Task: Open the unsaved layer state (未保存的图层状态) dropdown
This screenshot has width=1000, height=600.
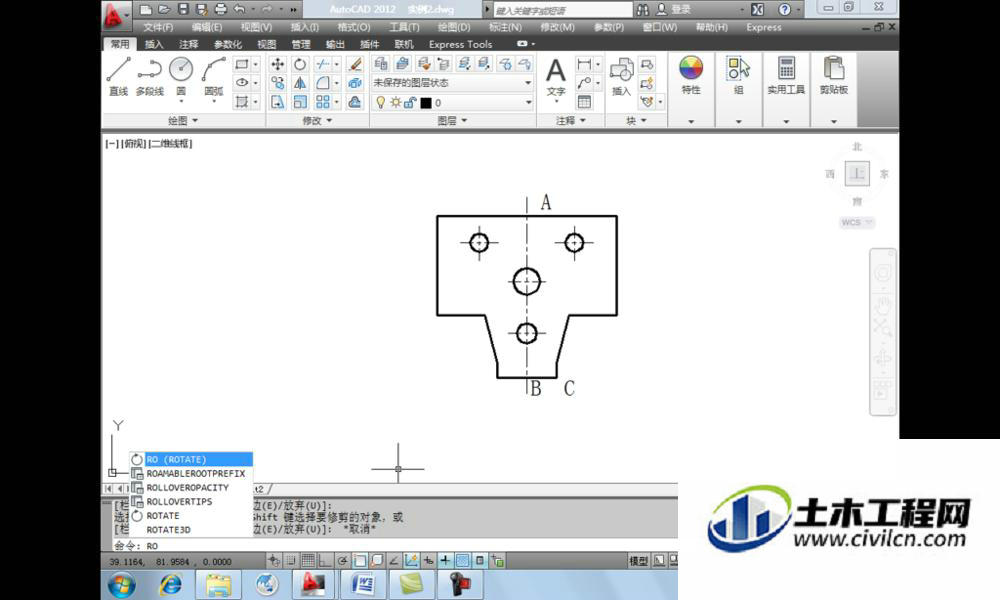Action: [x=452, y=83]
